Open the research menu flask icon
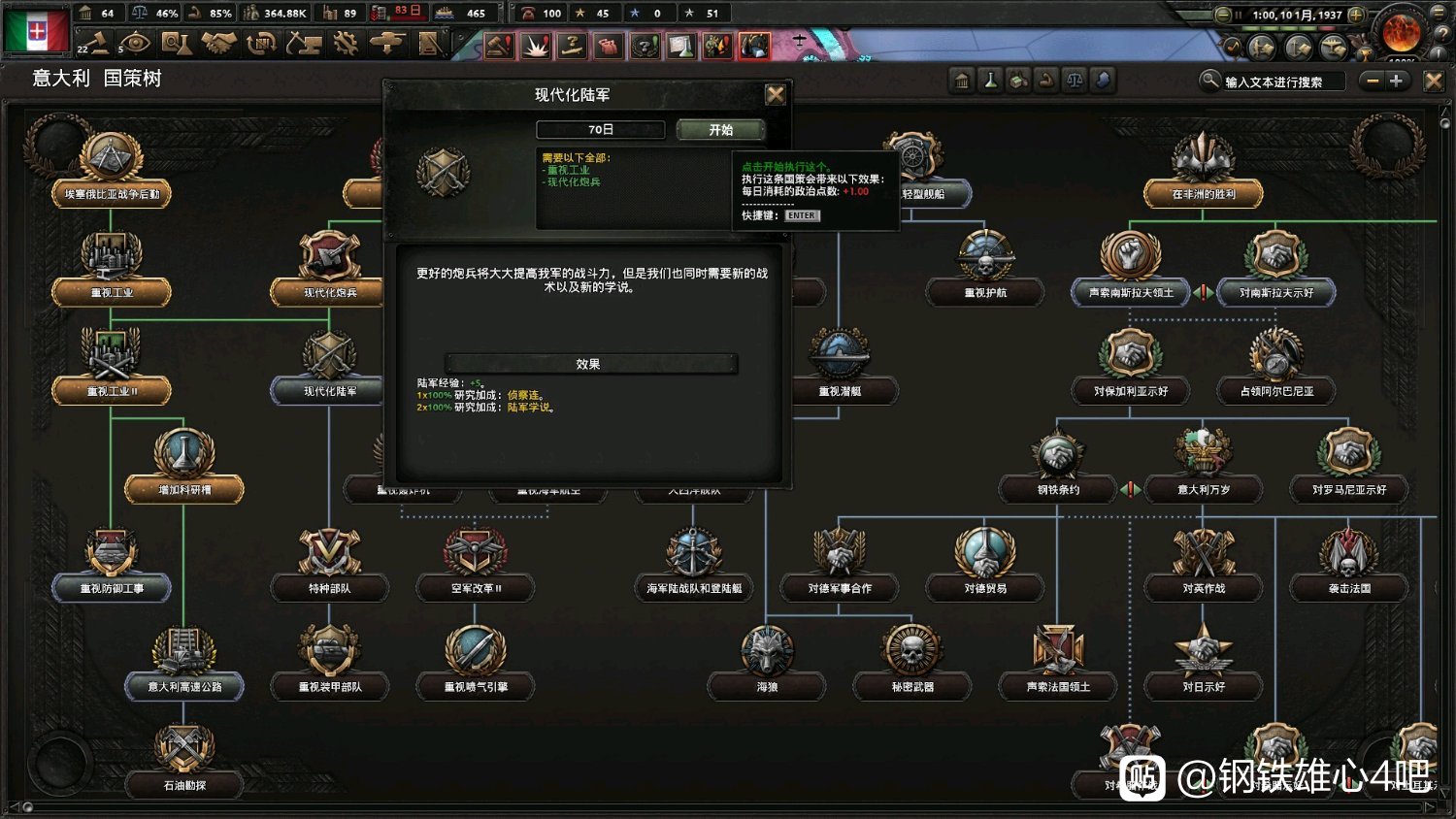The height and width of the screenshot is (819, 1456). pos(176,43)
